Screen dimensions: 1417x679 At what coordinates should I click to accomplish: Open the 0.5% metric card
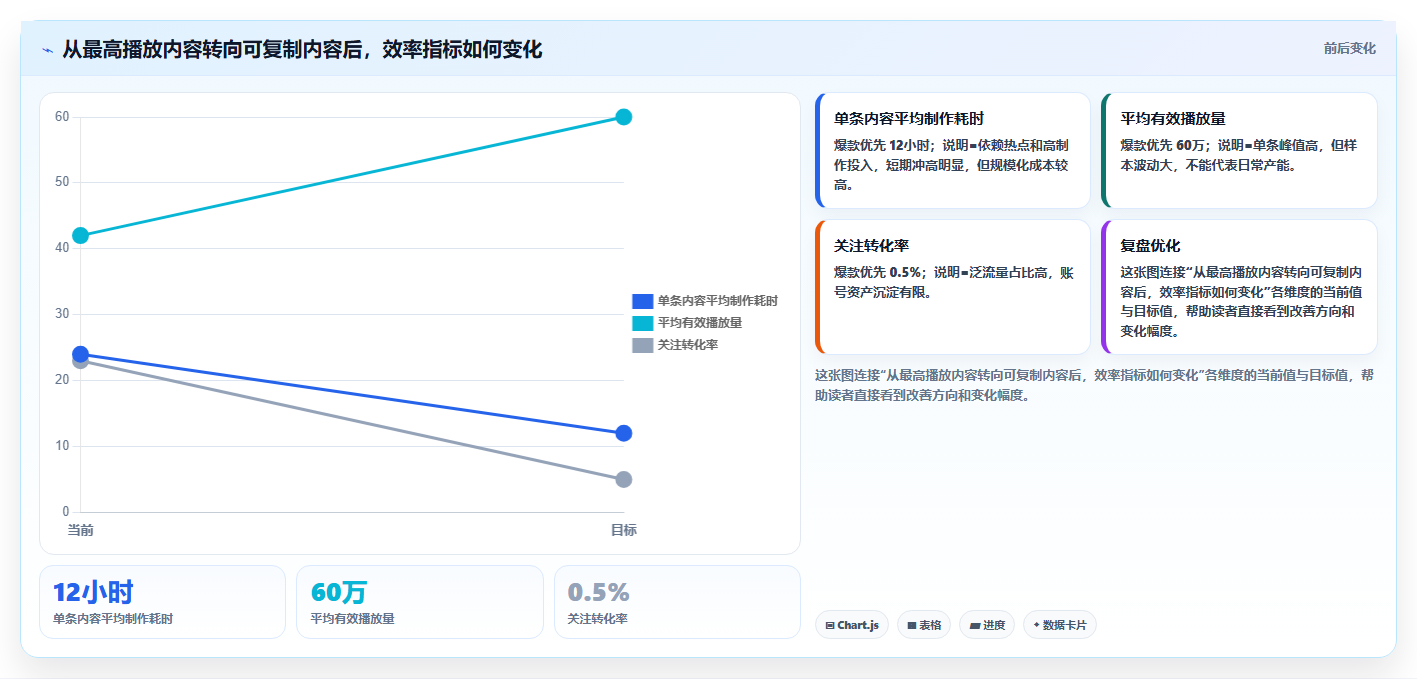click(677, 602)
